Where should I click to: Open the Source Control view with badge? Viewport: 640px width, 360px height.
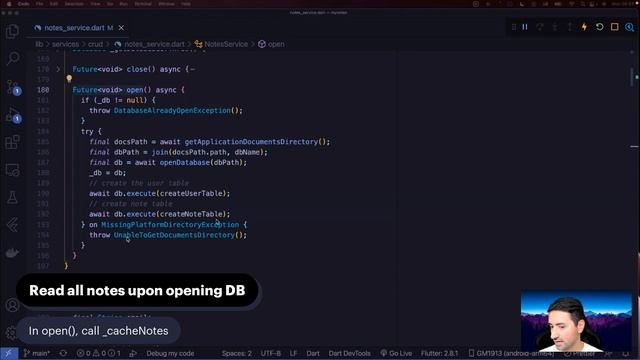13,87
